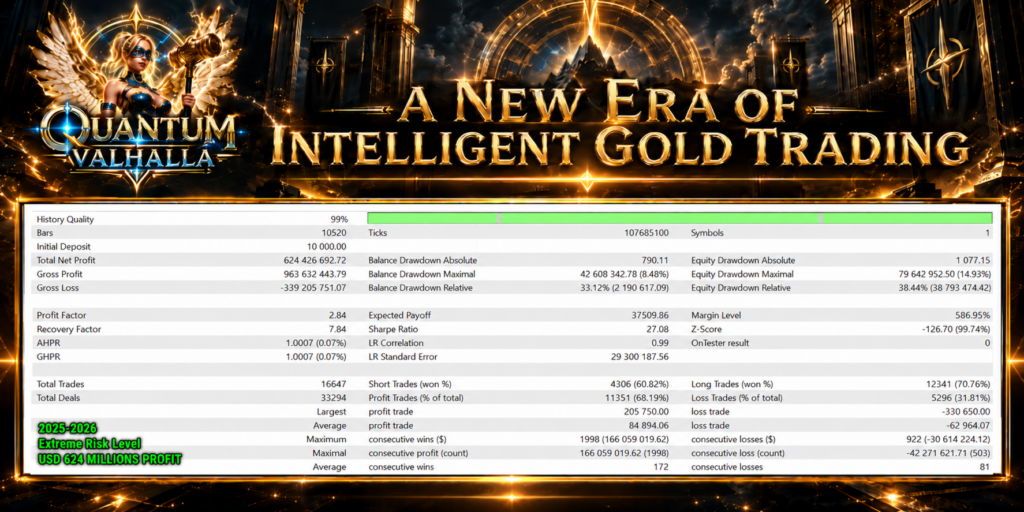Select the LR Correlation value '0.99'
The image size is (1024, 512).
[660, 343]
